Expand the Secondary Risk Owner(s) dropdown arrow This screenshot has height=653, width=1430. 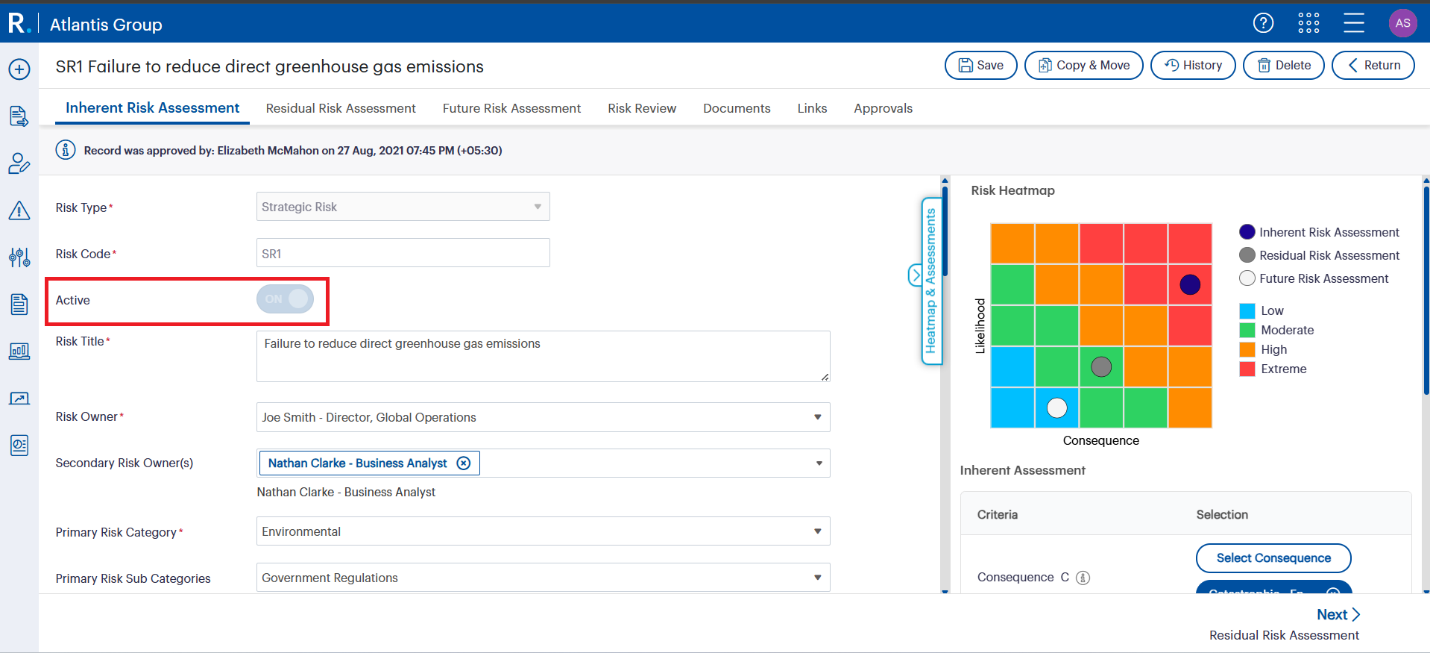point(819,463)
